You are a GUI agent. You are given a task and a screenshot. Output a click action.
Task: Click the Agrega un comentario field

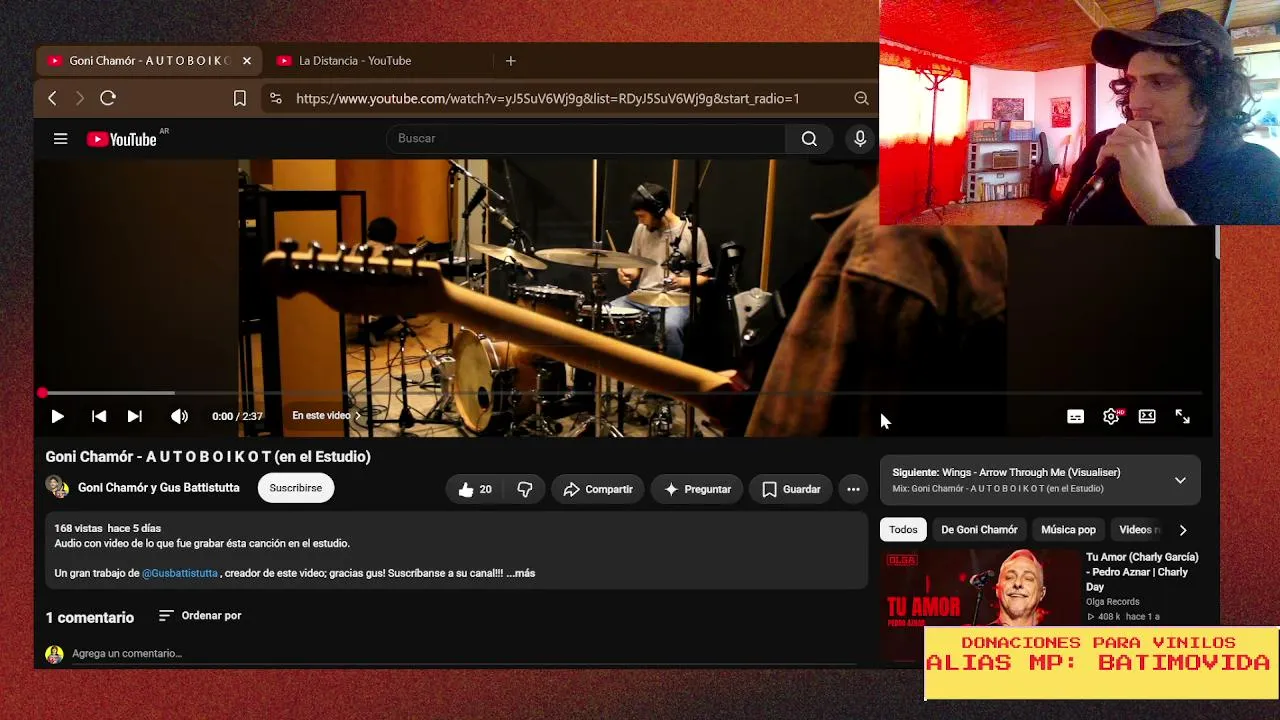pyautogui.click(x=464, y=654)
